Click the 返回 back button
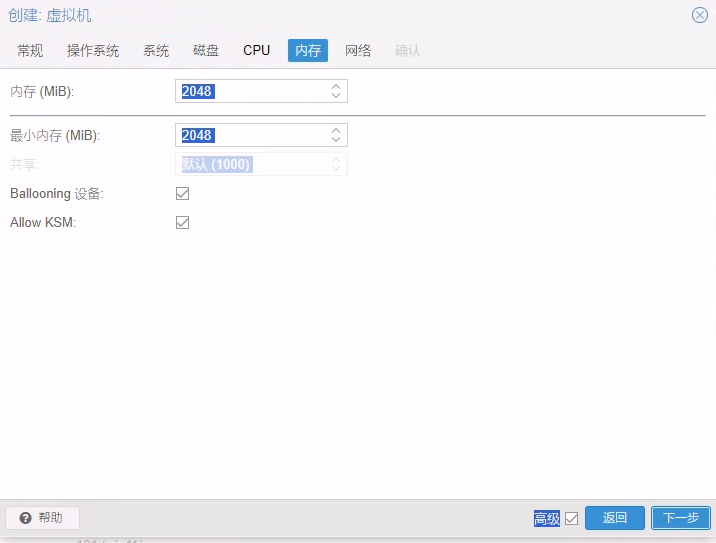716x543 pixels. (615, 518)
